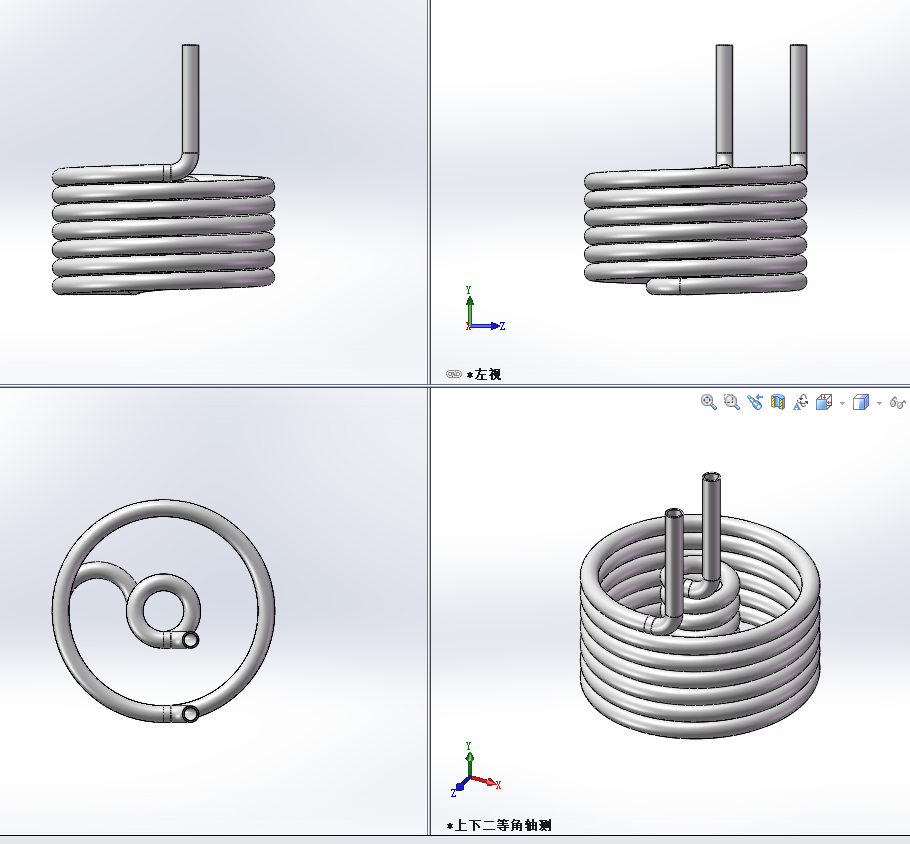This screenshot has height=844, width=910.
Task: Click the coordinate triad in left view
Action: [x=485, y=309]
